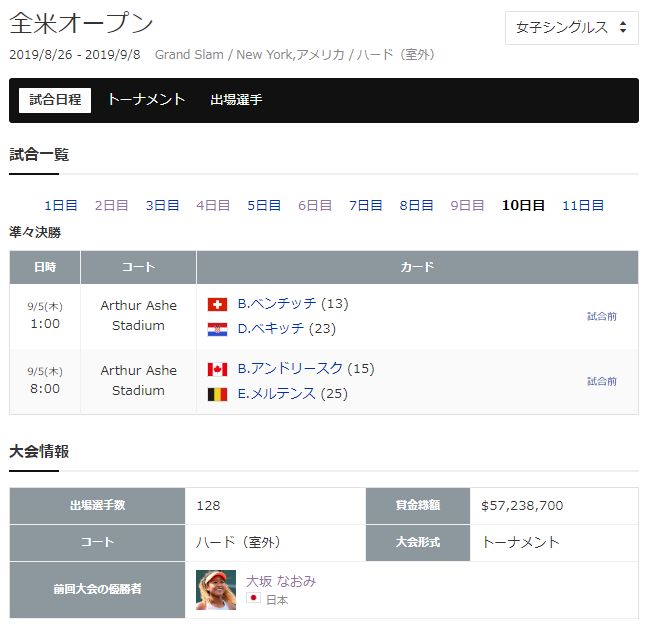Go to 2日目 schedule
Image resolution: width=649 pixels, height=631 pixels.
point(111,205)
